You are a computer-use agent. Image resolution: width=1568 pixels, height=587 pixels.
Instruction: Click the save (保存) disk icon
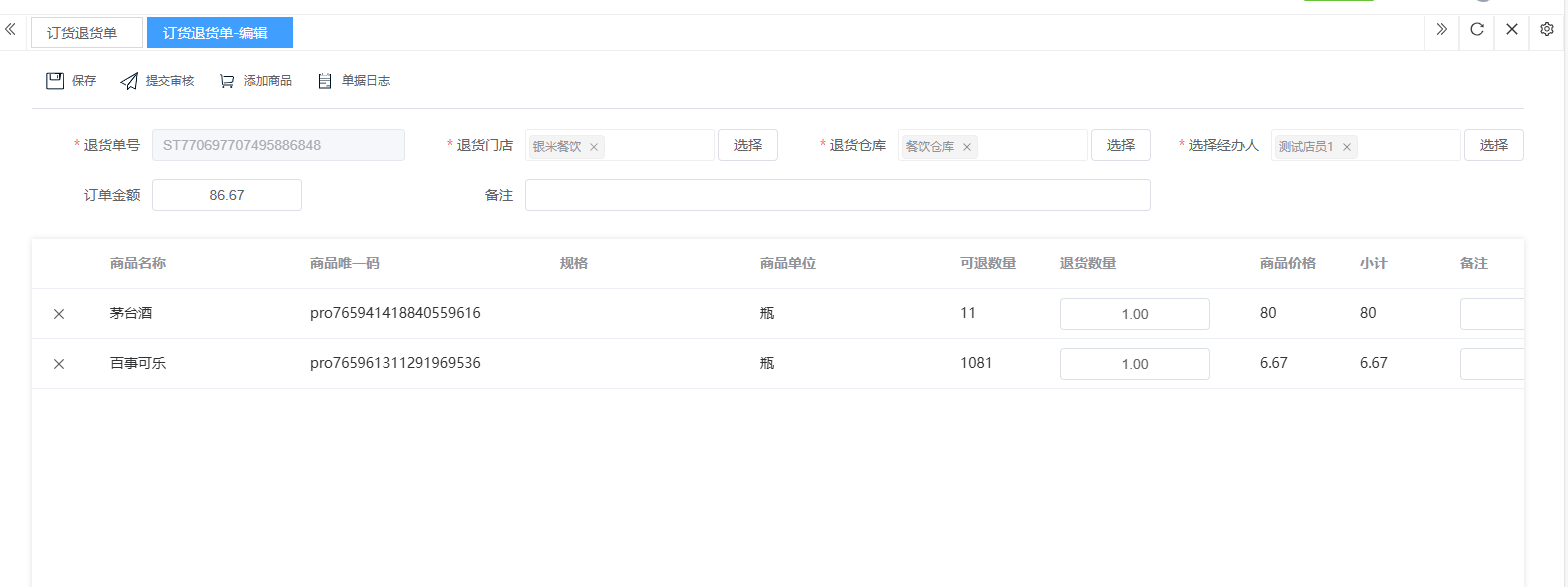55,81
